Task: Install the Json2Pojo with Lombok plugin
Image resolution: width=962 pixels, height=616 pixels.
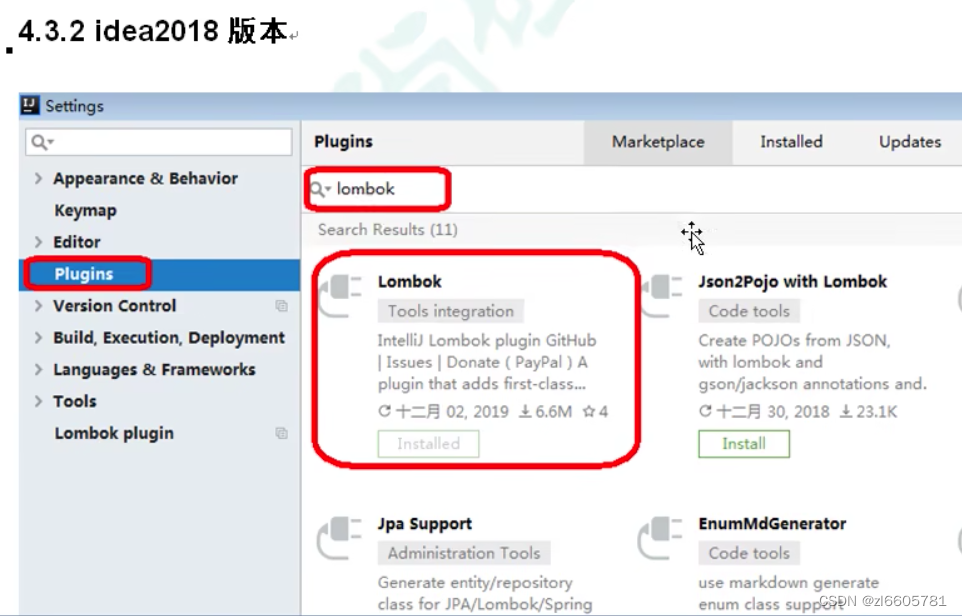Action: pos(744,444)
